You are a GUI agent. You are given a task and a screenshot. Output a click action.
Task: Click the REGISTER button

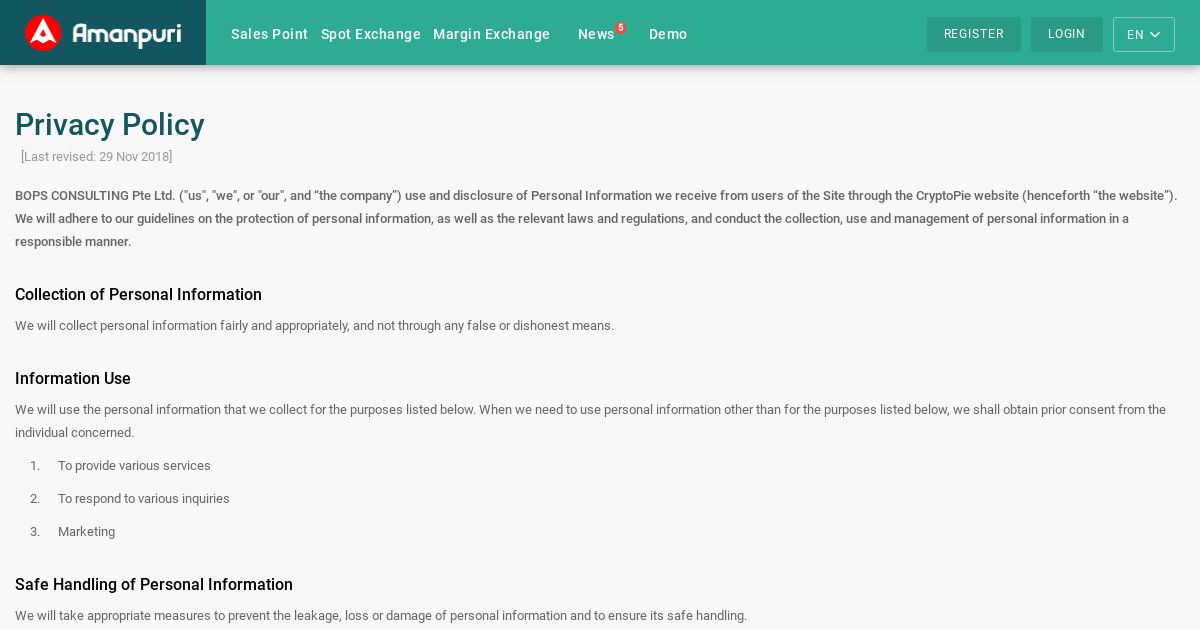(x=974, y=34)
